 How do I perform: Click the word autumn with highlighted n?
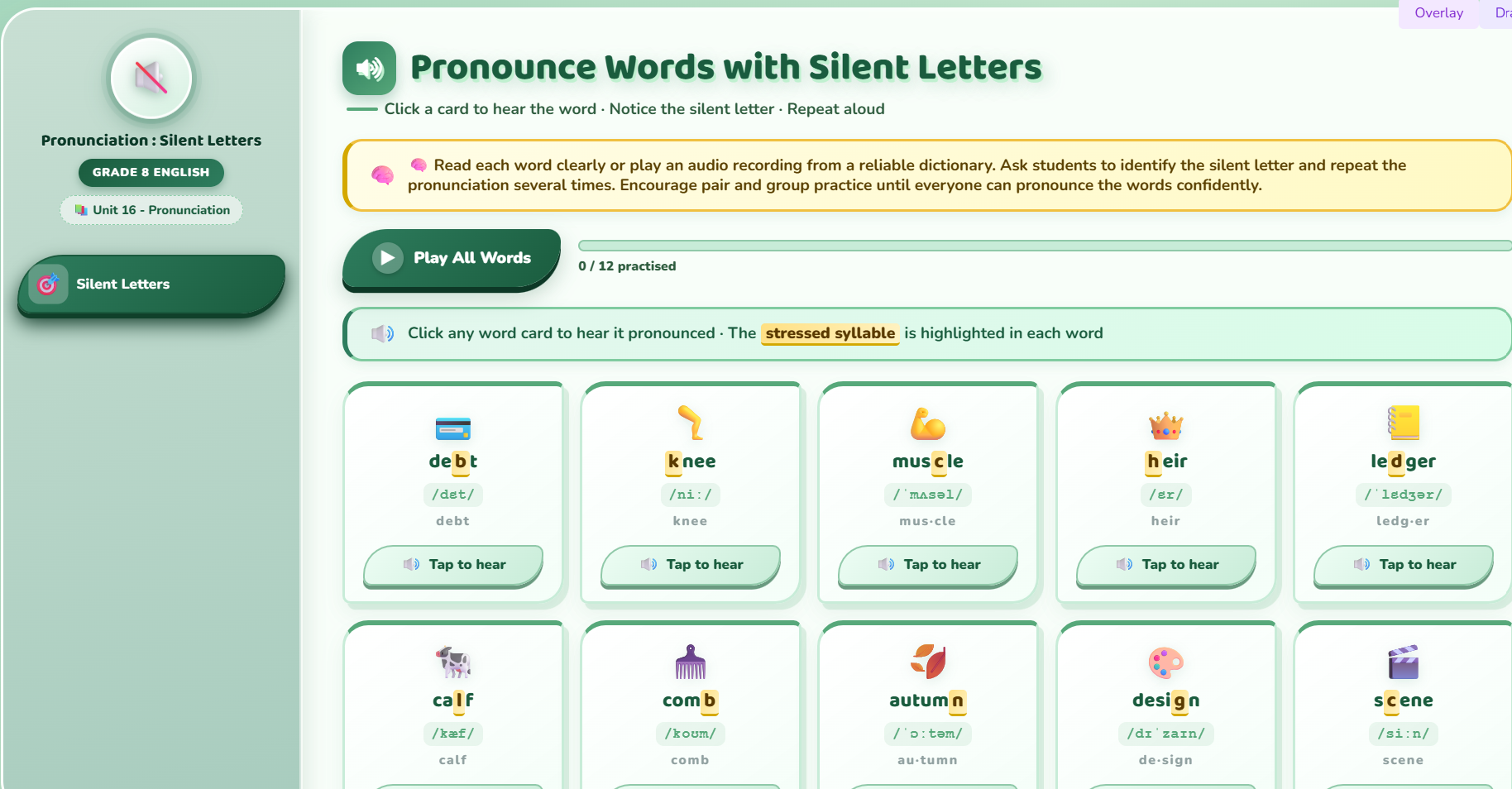(927, 701)
